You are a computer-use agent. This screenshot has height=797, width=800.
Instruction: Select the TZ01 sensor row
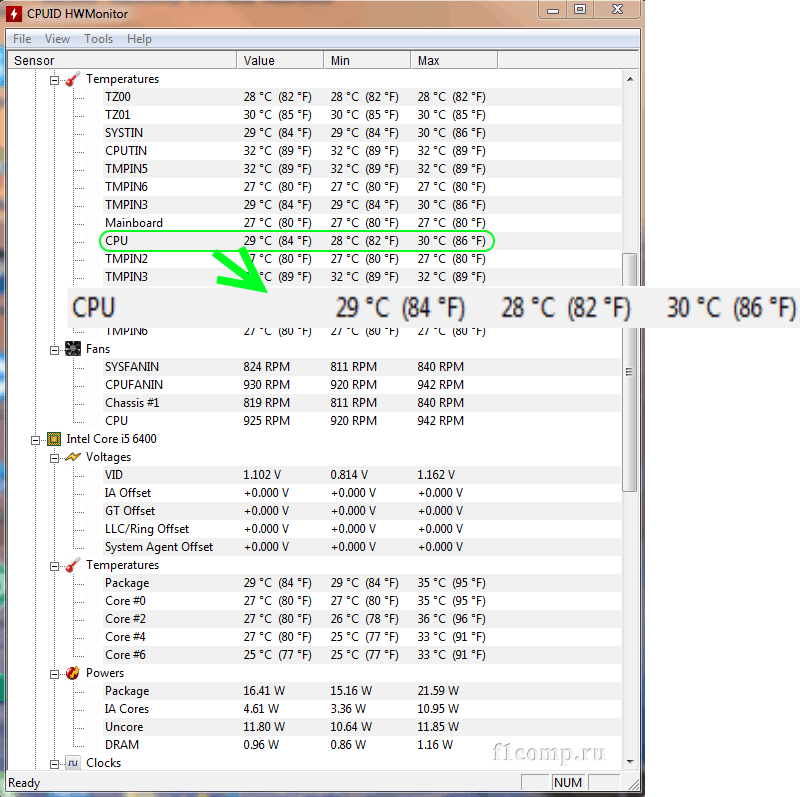(362, 115)
